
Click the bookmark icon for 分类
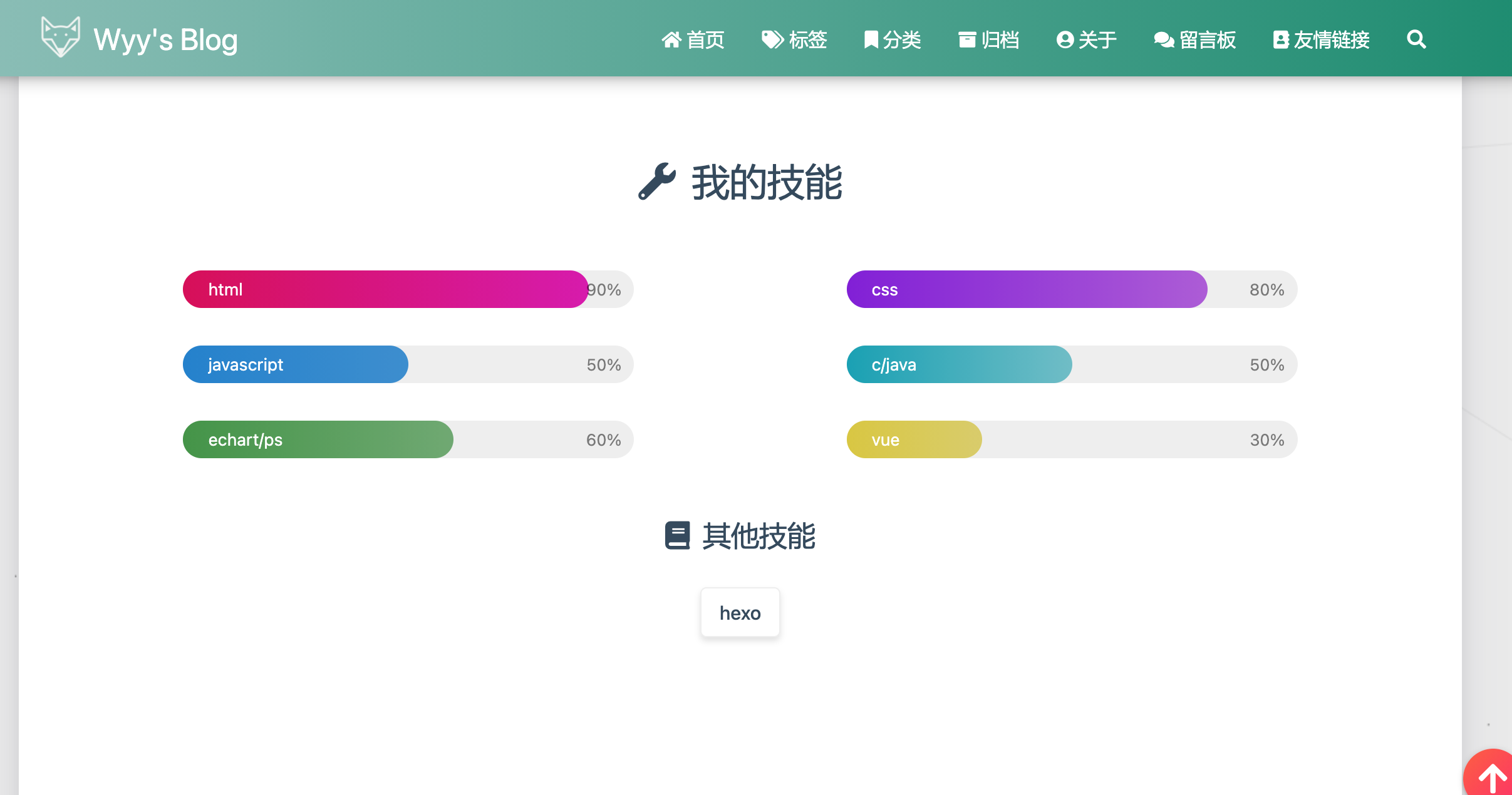[x=870, y=39]
